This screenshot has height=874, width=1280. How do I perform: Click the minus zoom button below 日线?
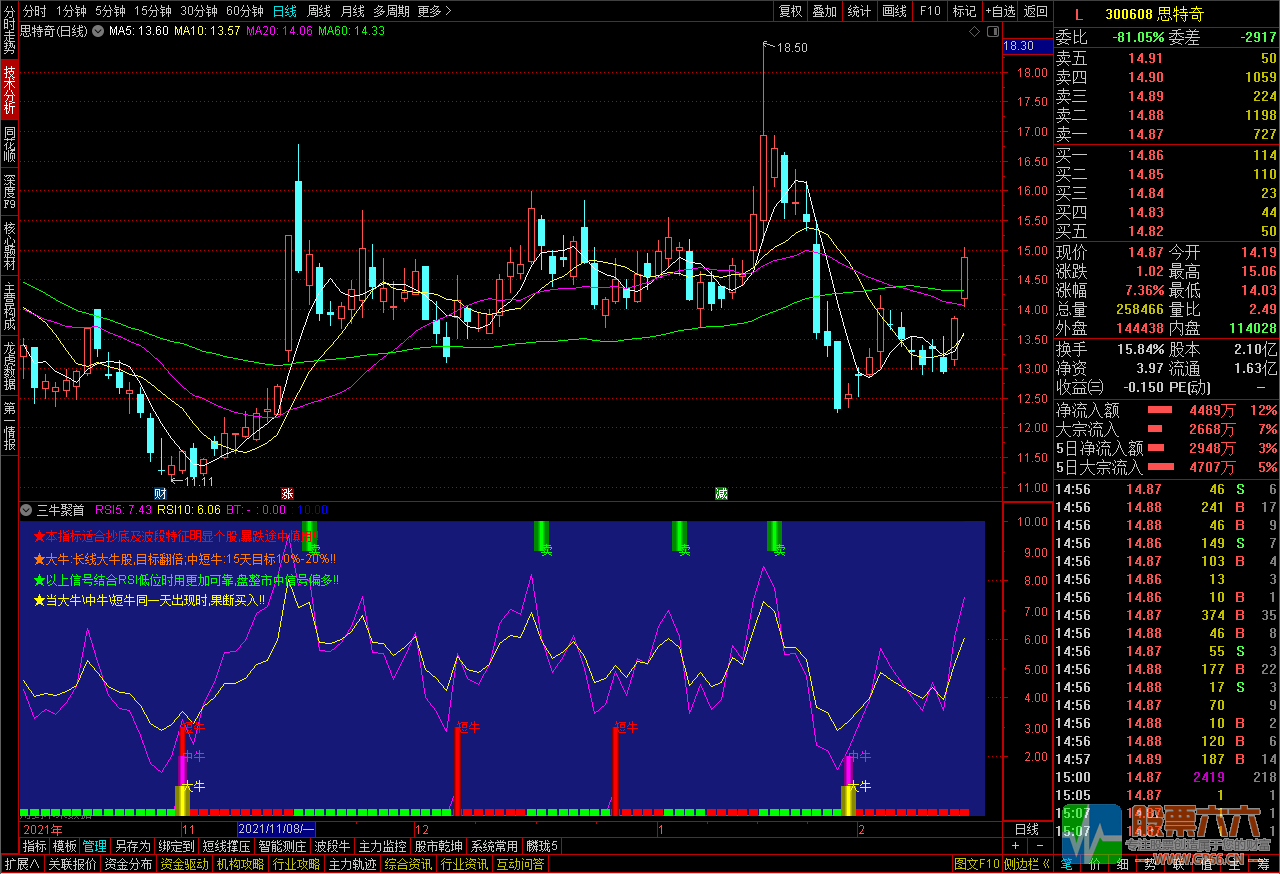coord(1039,846)
